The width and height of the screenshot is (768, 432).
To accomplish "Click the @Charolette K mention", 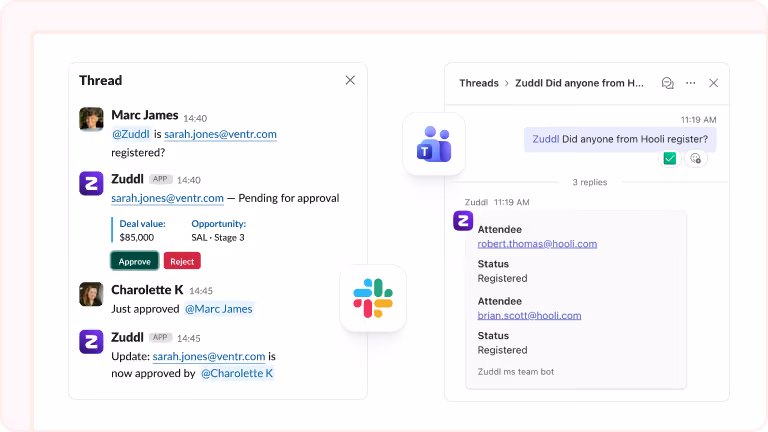I will tap(237, 373).
